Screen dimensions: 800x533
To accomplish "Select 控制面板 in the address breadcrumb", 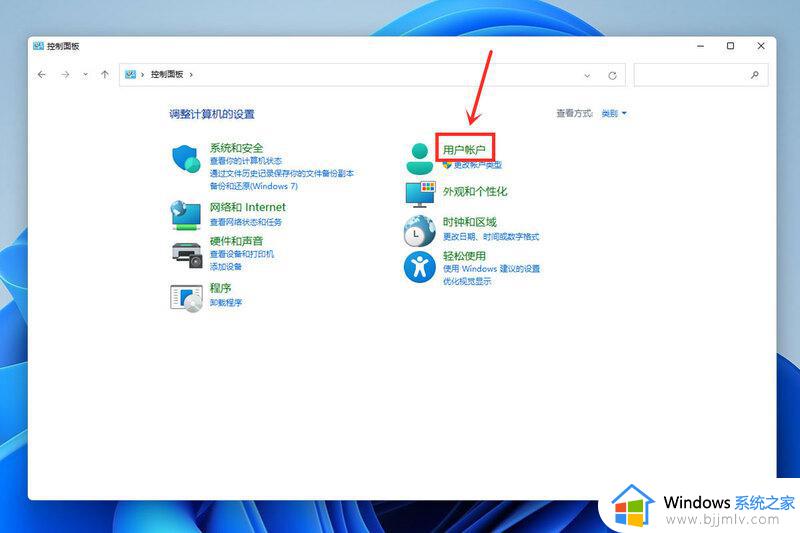I will [x=167, y=74].
